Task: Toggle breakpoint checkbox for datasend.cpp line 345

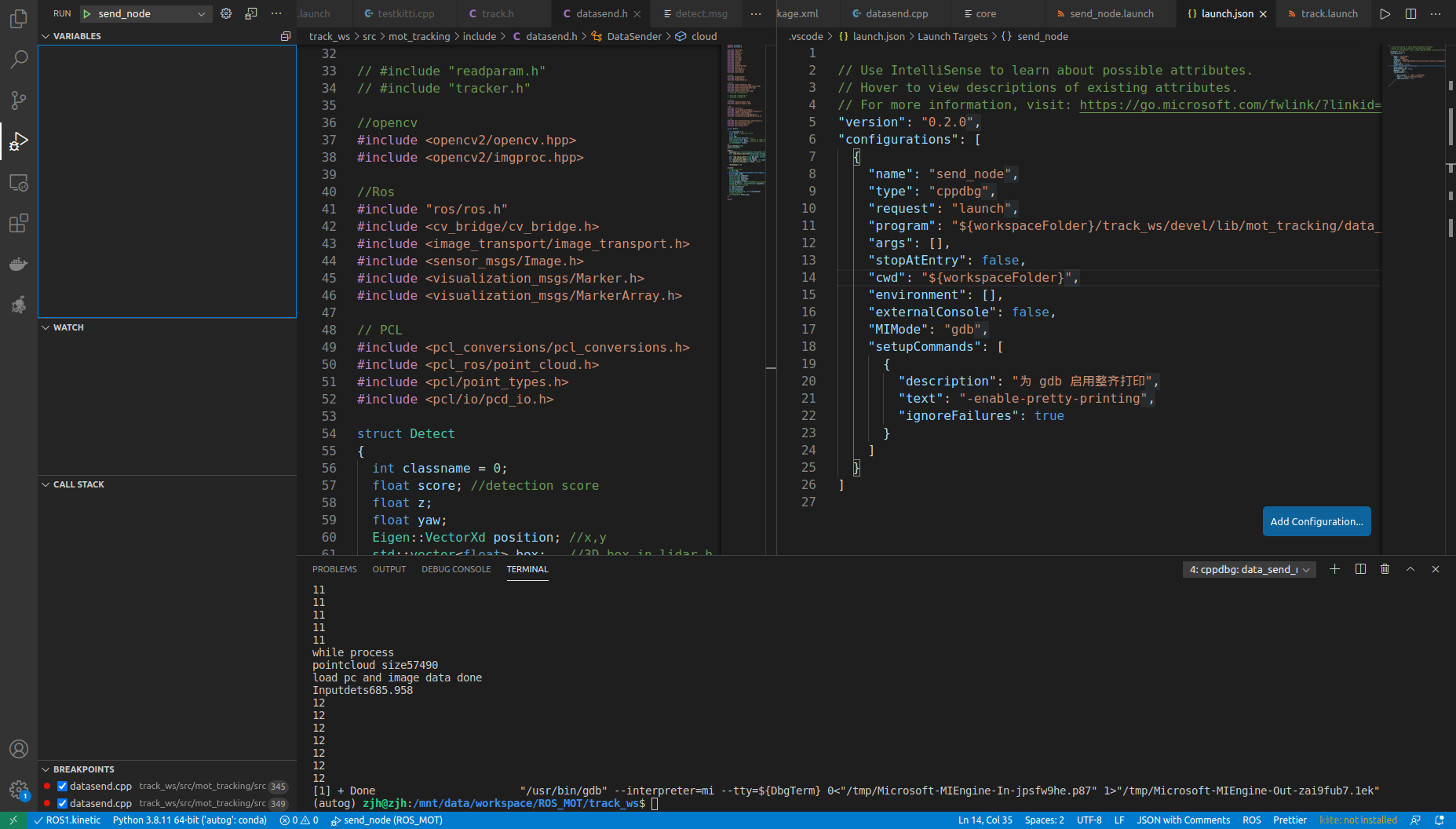Action: pos(62,786)
